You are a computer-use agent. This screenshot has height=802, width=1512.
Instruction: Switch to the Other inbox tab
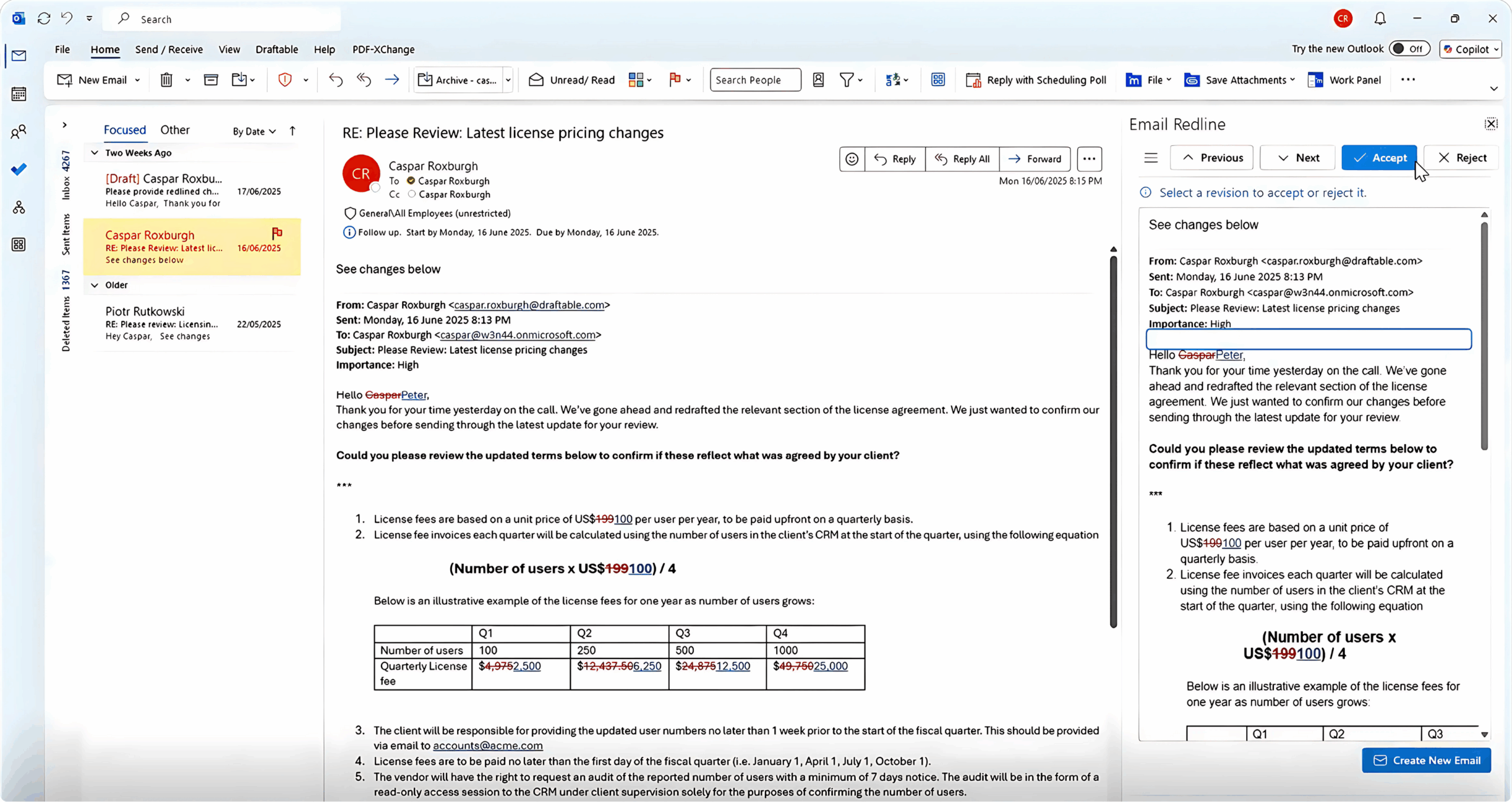[x=175, y=130]
